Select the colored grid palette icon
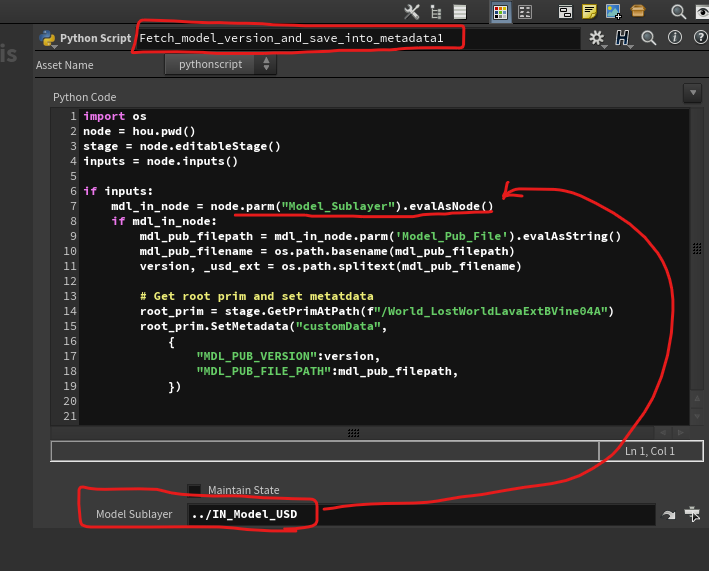The height and width of the screenshot is (571, 709). point(501,12)
